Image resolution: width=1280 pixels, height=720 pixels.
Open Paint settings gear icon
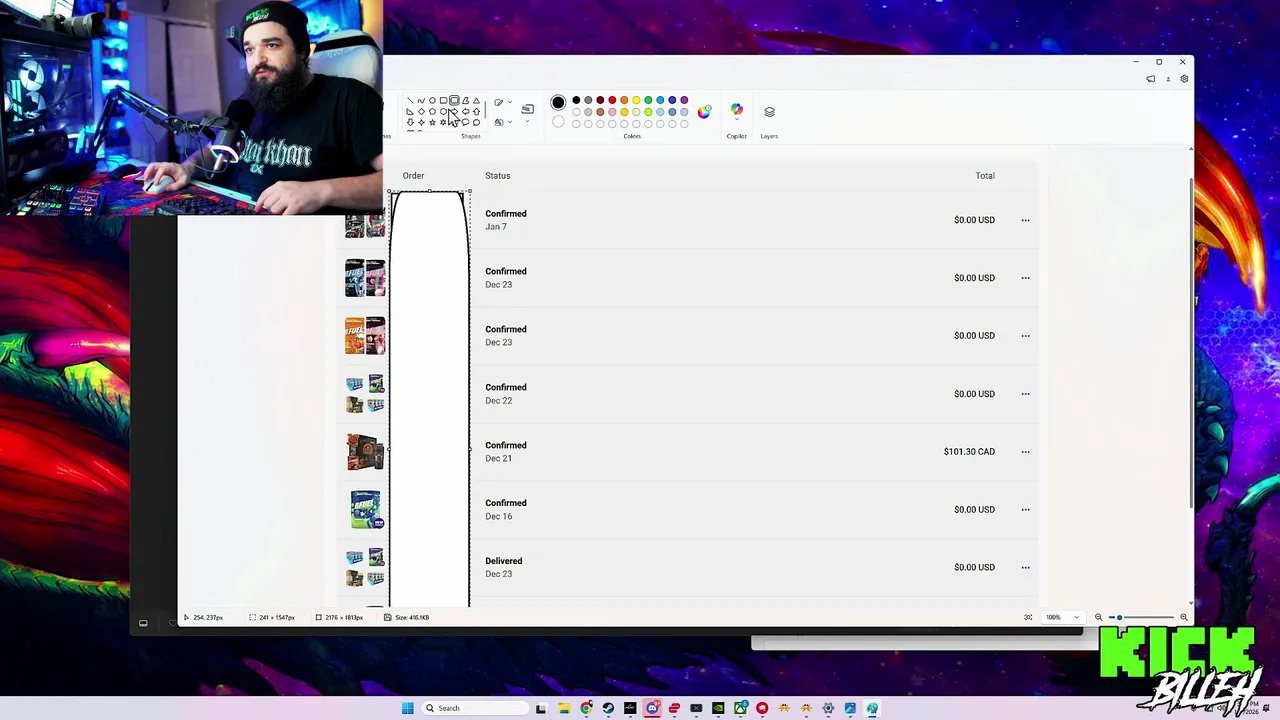(x=1184, y=79)
